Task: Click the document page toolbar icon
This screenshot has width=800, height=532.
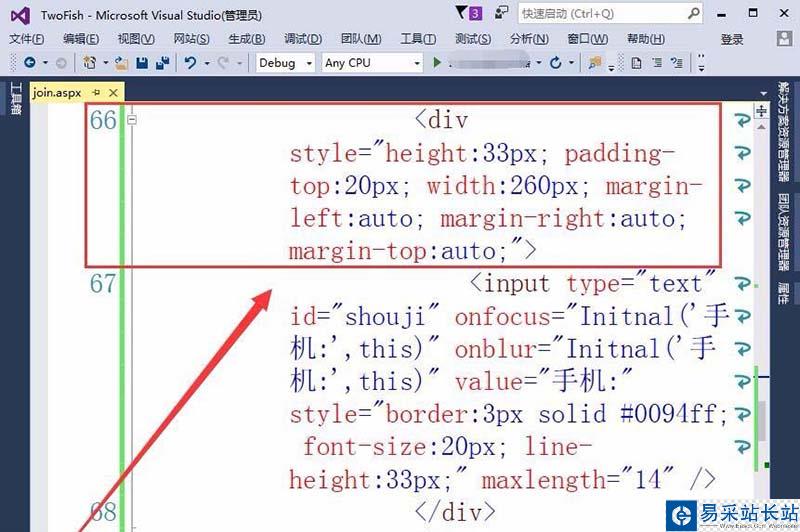Action: click(636, 63)
